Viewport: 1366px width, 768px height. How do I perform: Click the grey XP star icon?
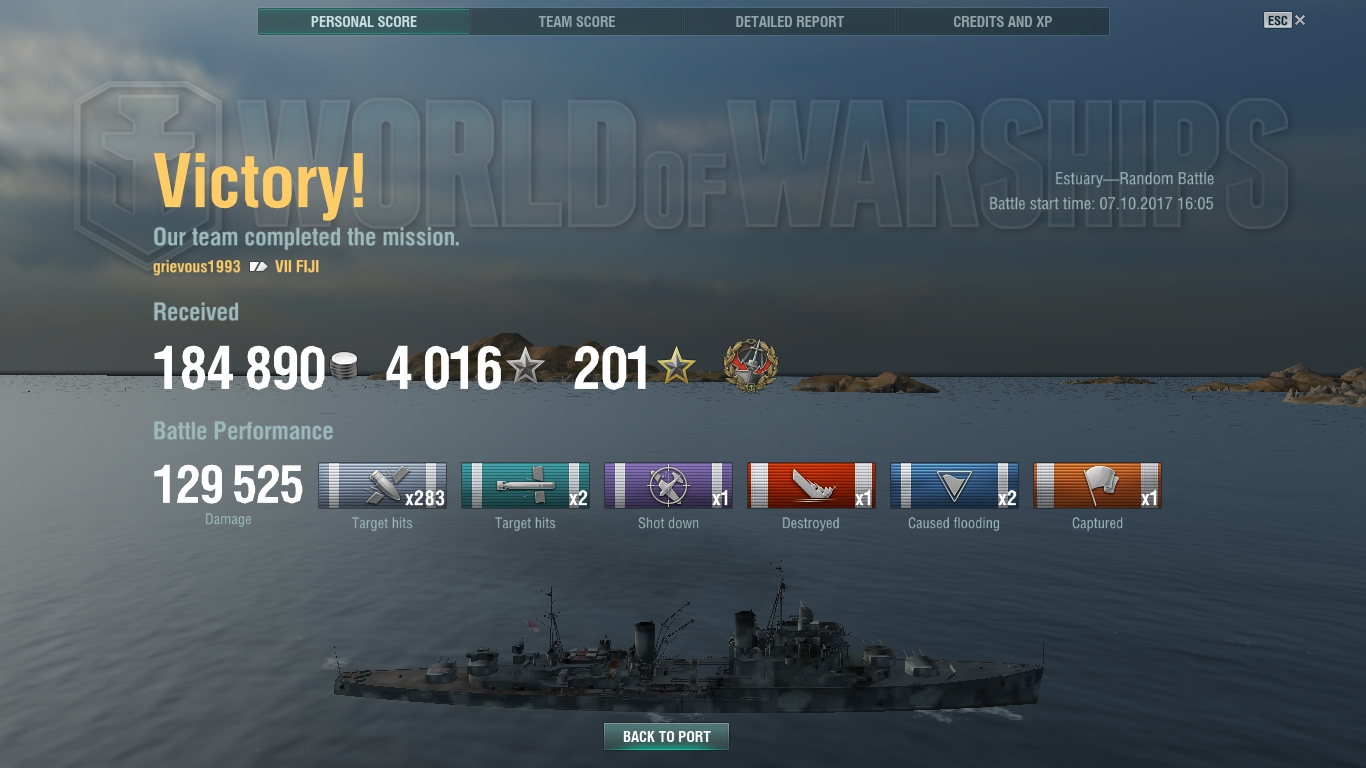point(526,367)
